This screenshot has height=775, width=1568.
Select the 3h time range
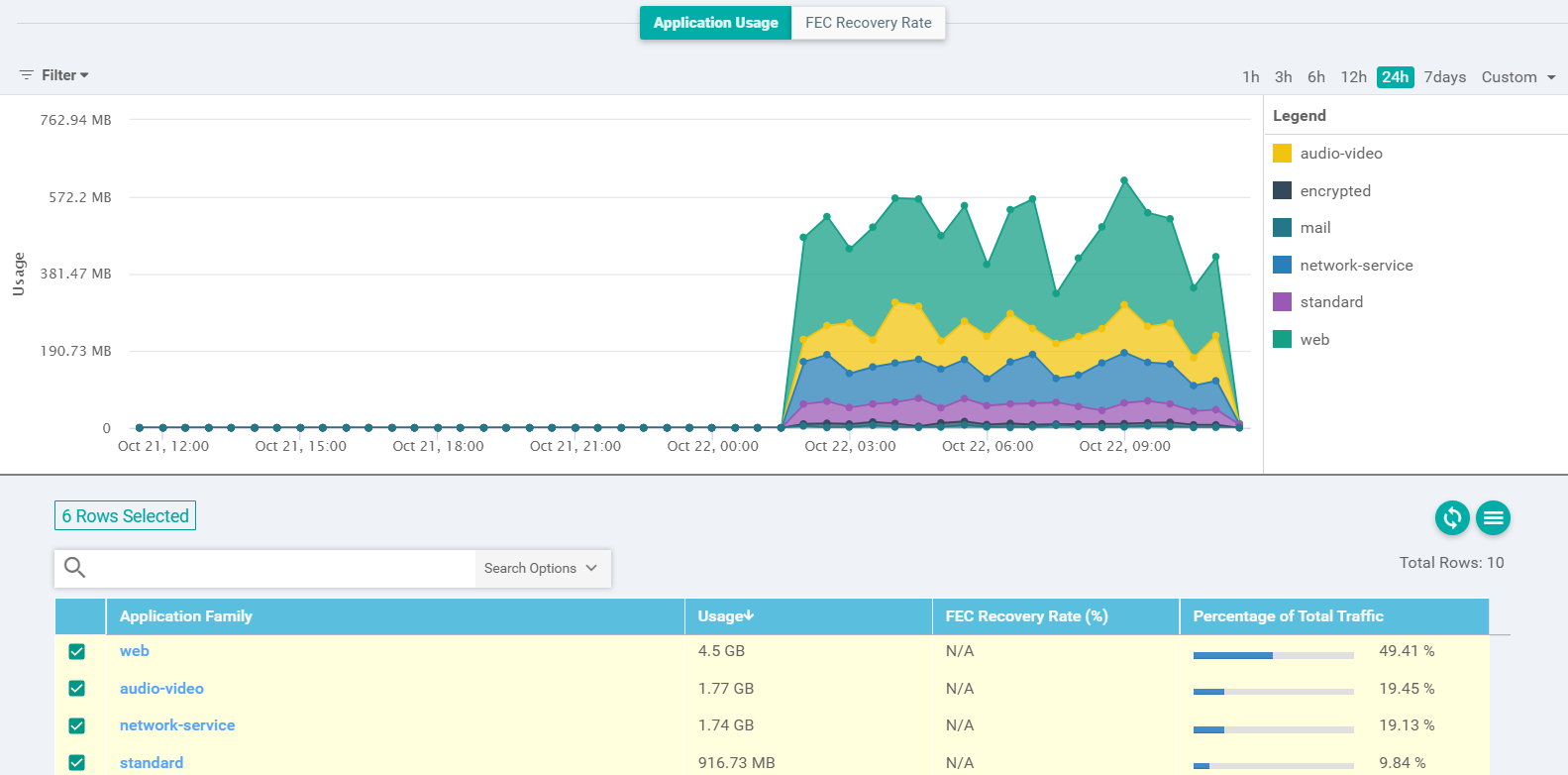tap(1284, 77)
